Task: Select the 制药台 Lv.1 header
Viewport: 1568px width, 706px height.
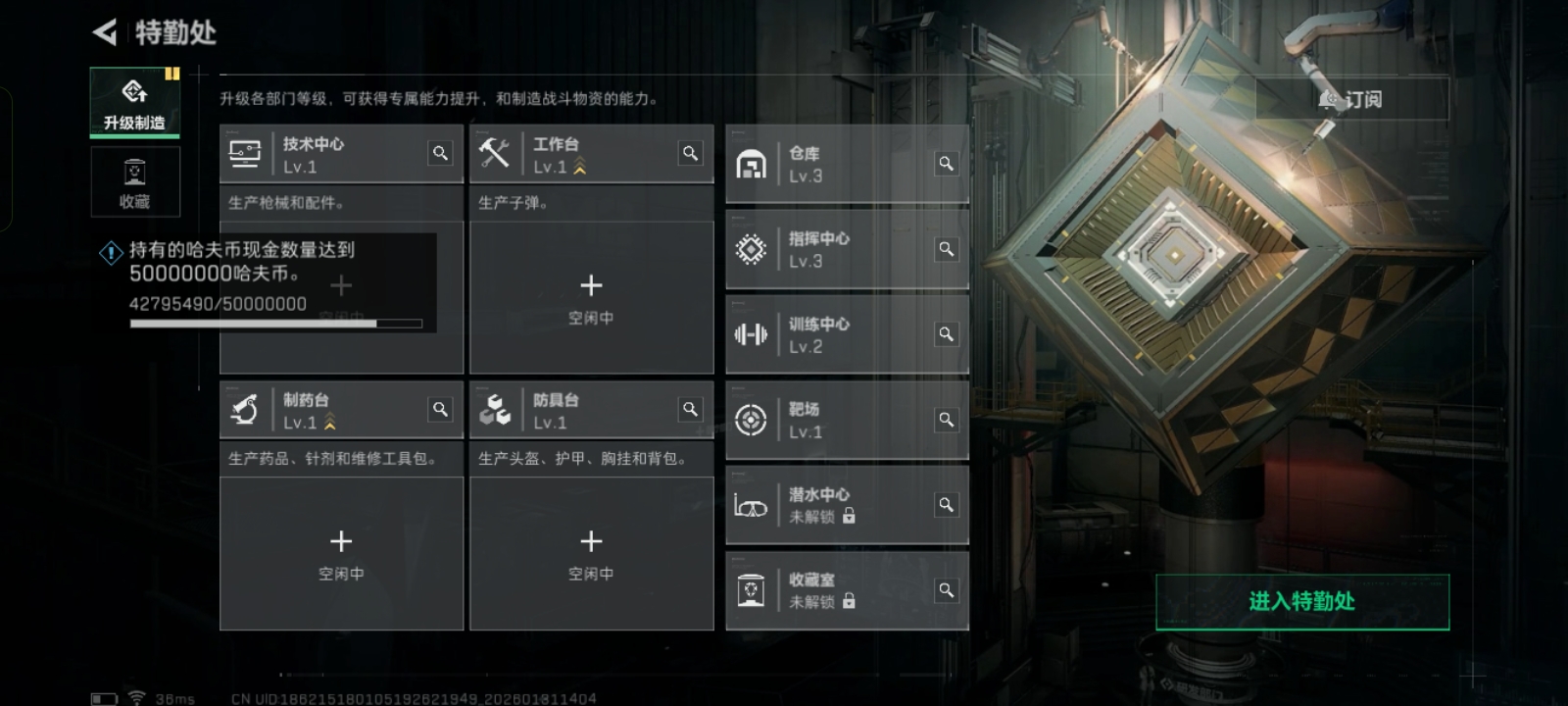Action: tap(341, 410)
